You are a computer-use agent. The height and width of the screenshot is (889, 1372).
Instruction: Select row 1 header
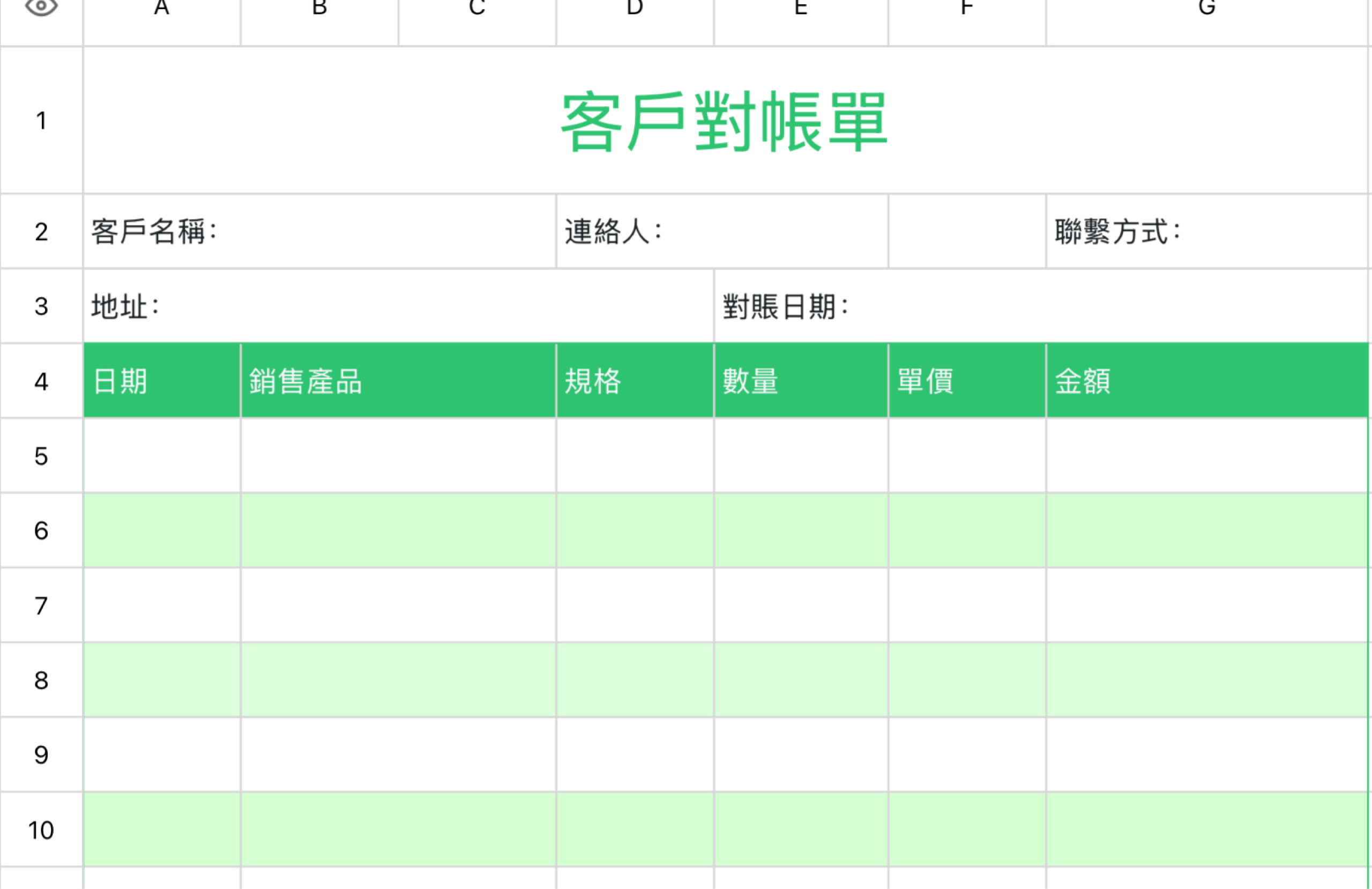[x=41, y=120]
